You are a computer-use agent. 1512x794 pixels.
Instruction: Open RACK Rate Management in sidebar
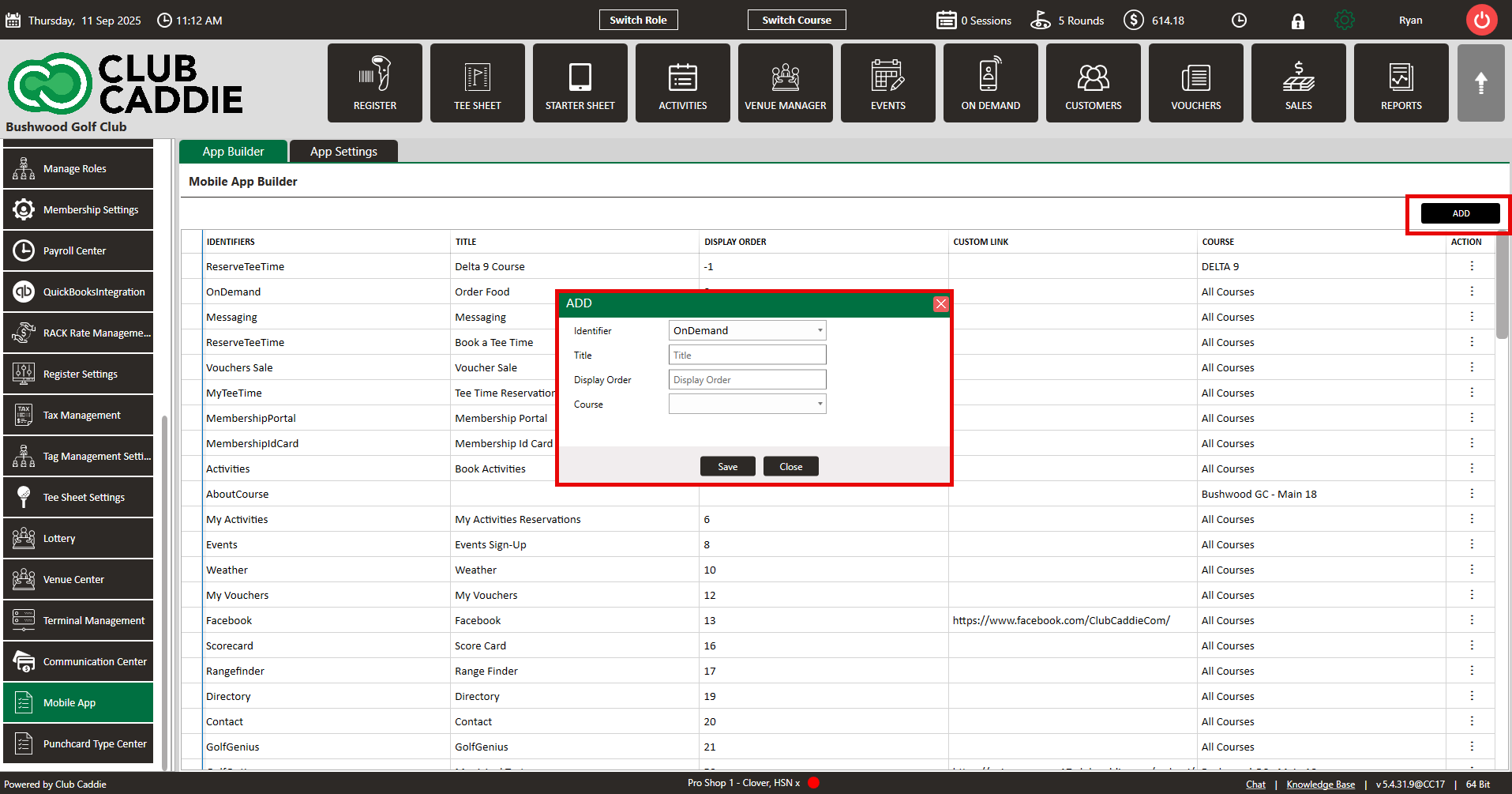click(78, 333)
